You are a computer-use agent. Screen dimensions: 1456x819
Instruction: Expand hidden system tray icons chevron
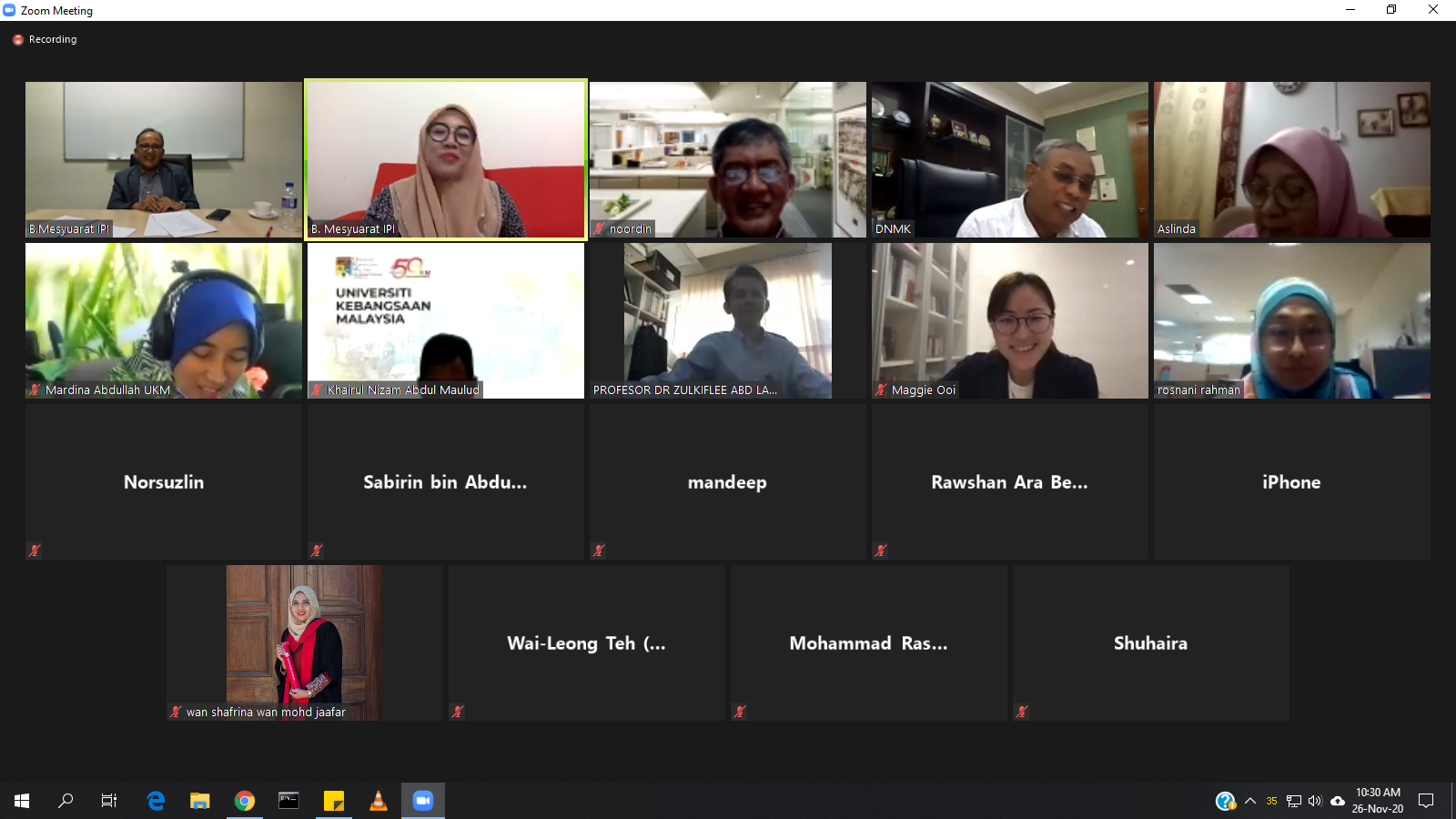tap(1250, 801)
